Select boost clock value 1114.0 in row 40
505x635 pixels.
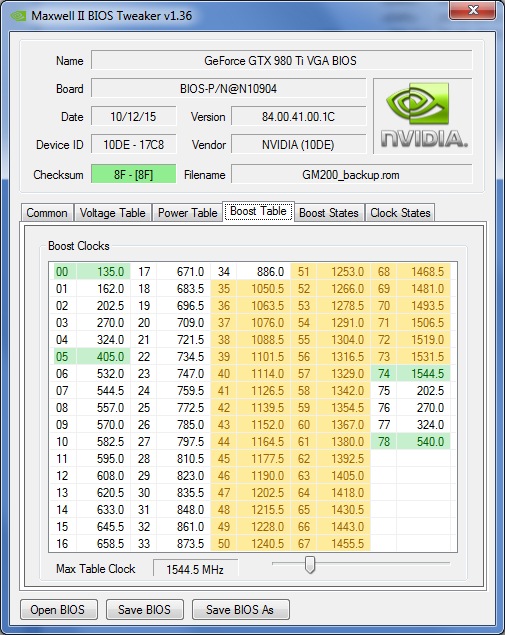click(264, 374)
